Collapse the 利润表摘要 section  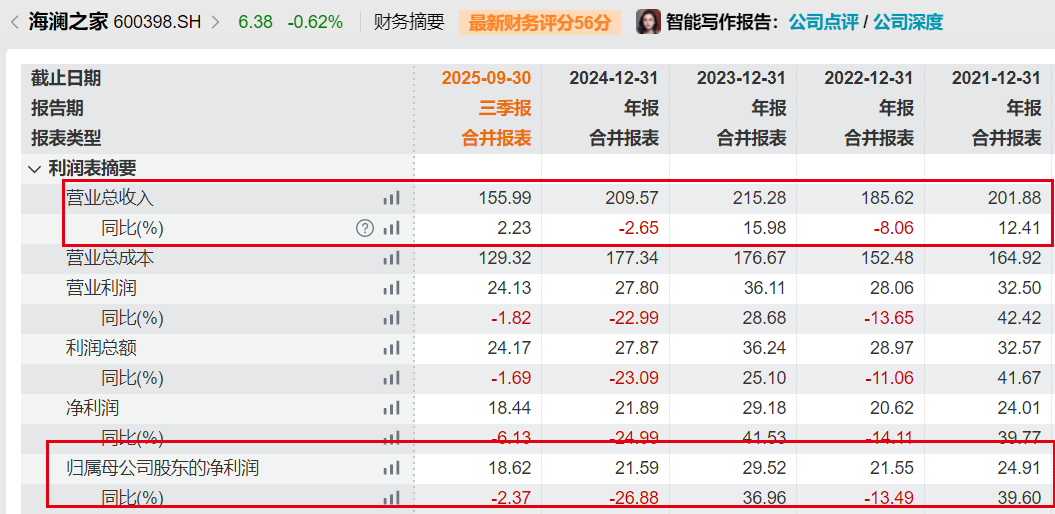tap(35, 169)
